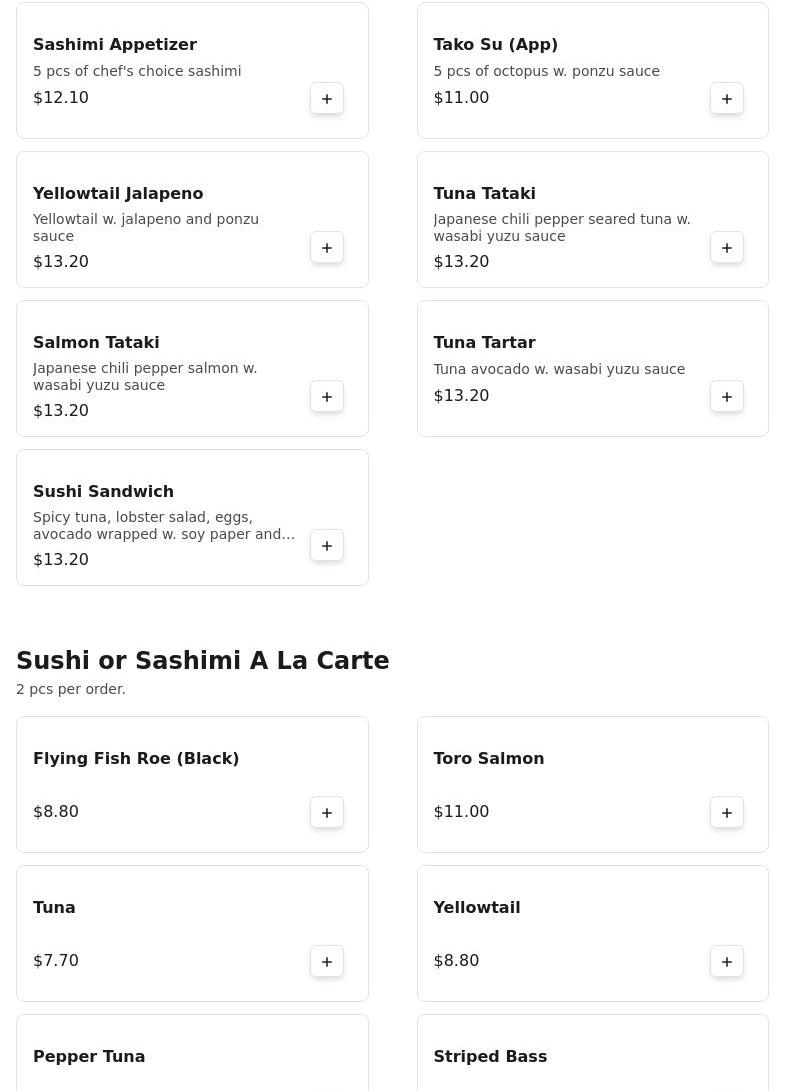Click the Salmon Tataki $13.20 price
The height and width of the screenshot is (1091, 785).
tap(61, 411)
